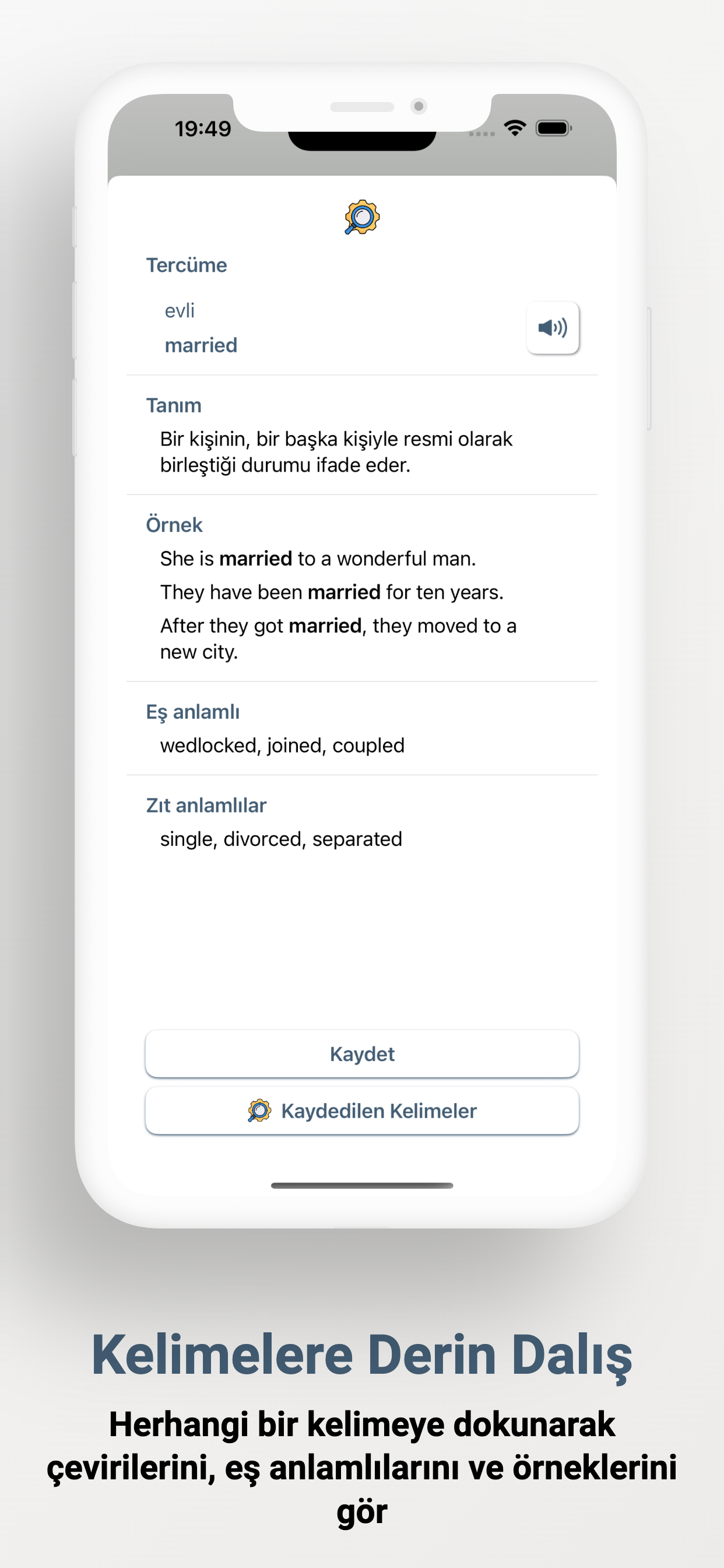Open Kaydedilen Kelimeler list
724x1568 pixels.
362,1111
